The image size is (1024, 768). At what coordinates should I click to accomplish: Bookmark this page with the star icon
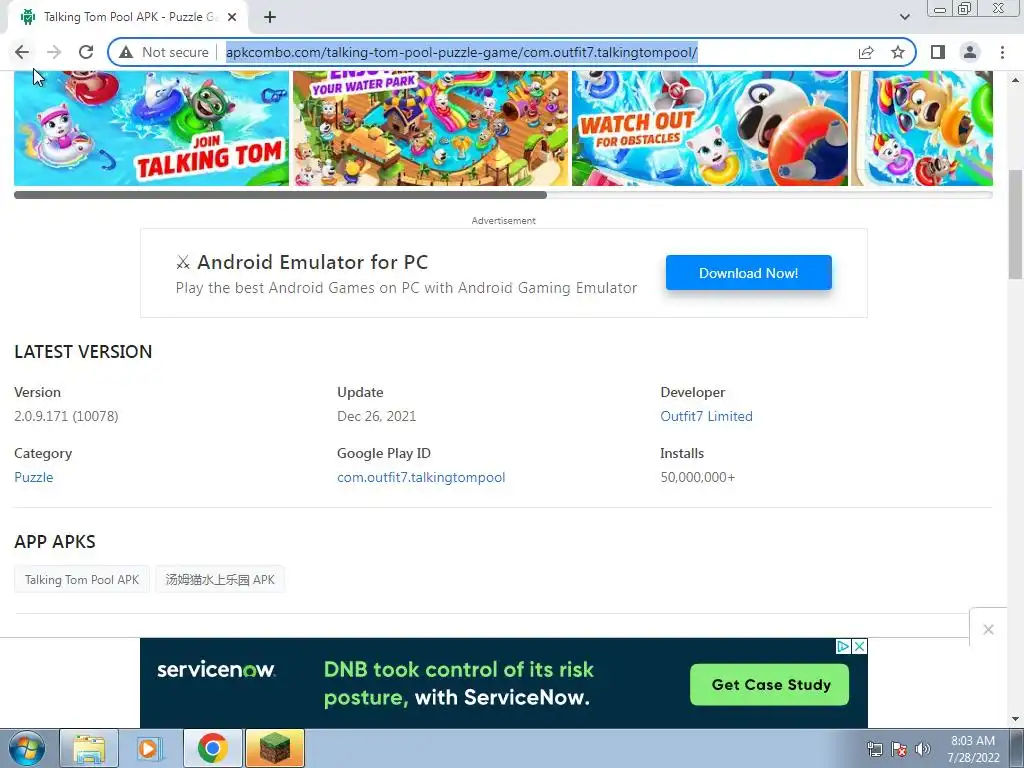tap(898, 52)
